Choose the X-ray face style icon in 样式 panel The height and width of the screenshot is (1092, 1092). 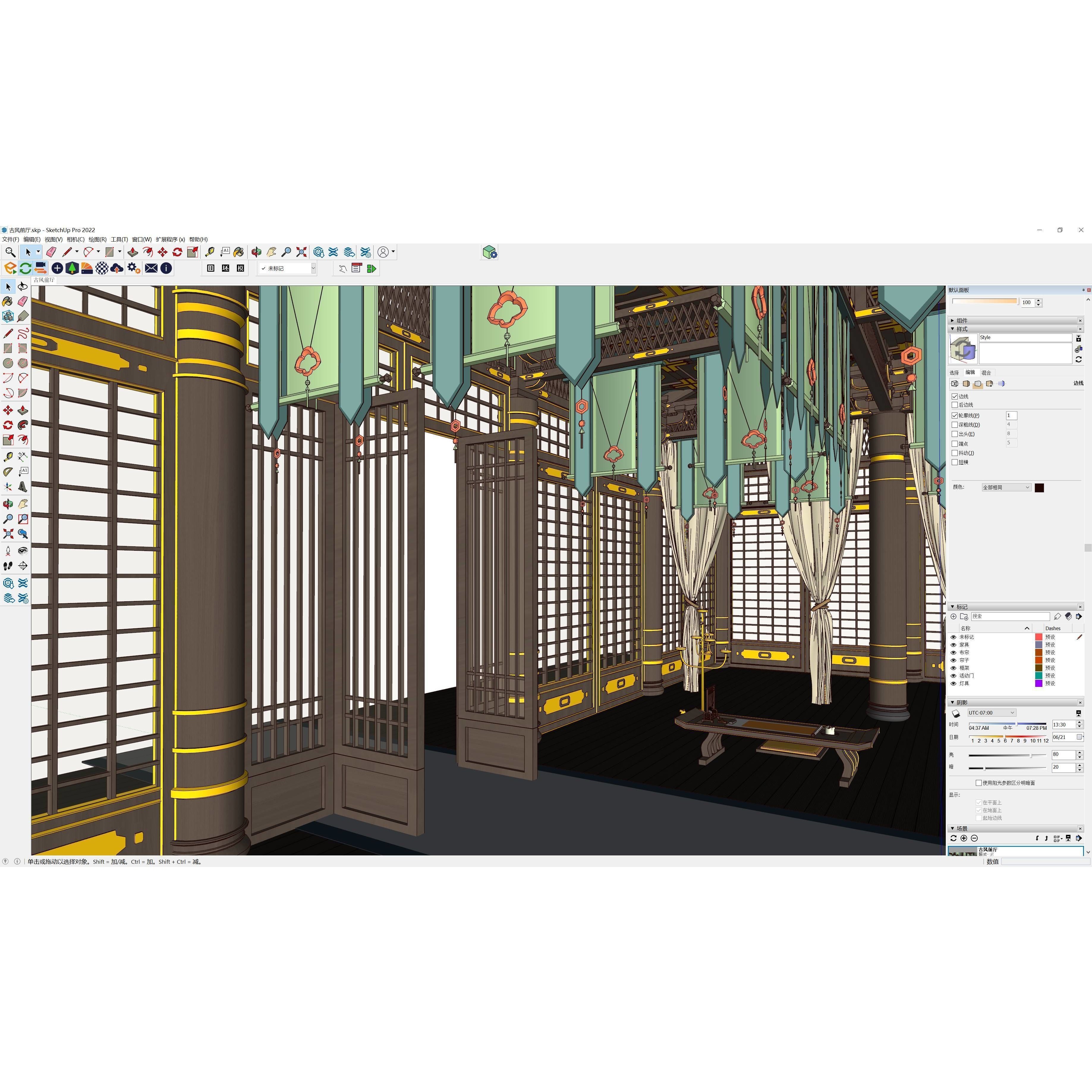1002,383
